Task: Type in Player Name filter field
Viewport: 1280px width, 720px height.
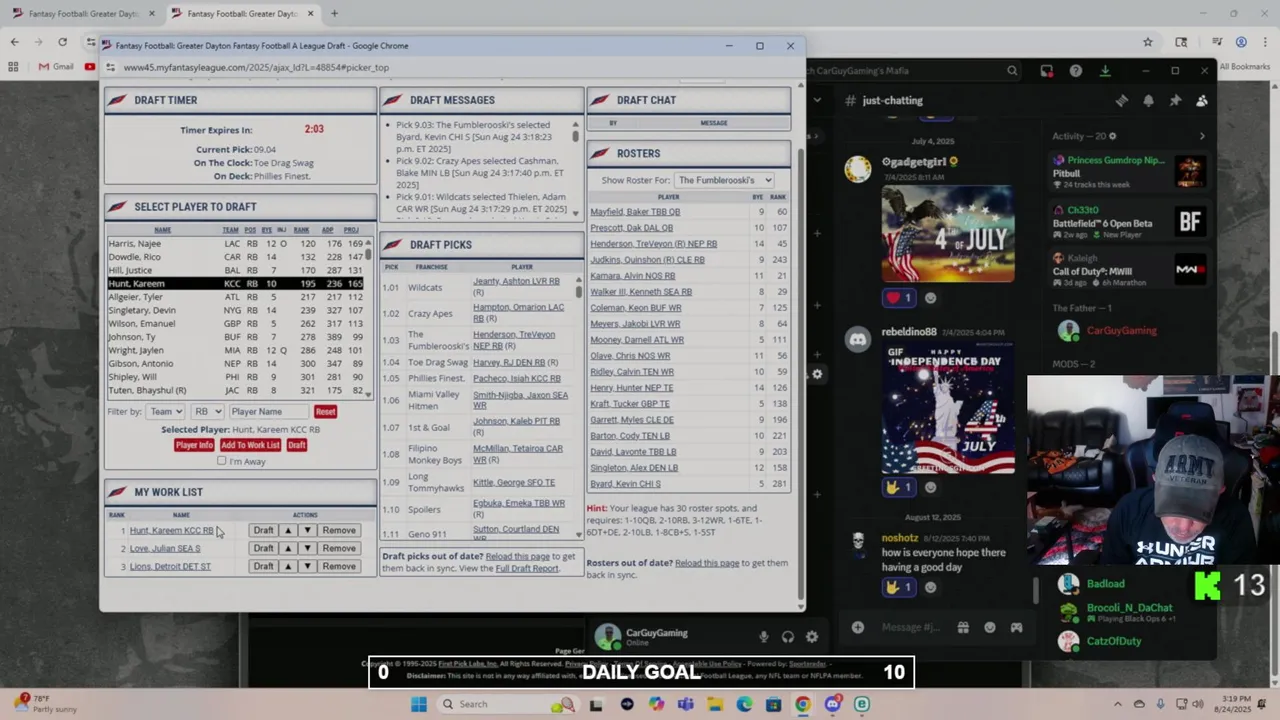Action: [268, 411]
